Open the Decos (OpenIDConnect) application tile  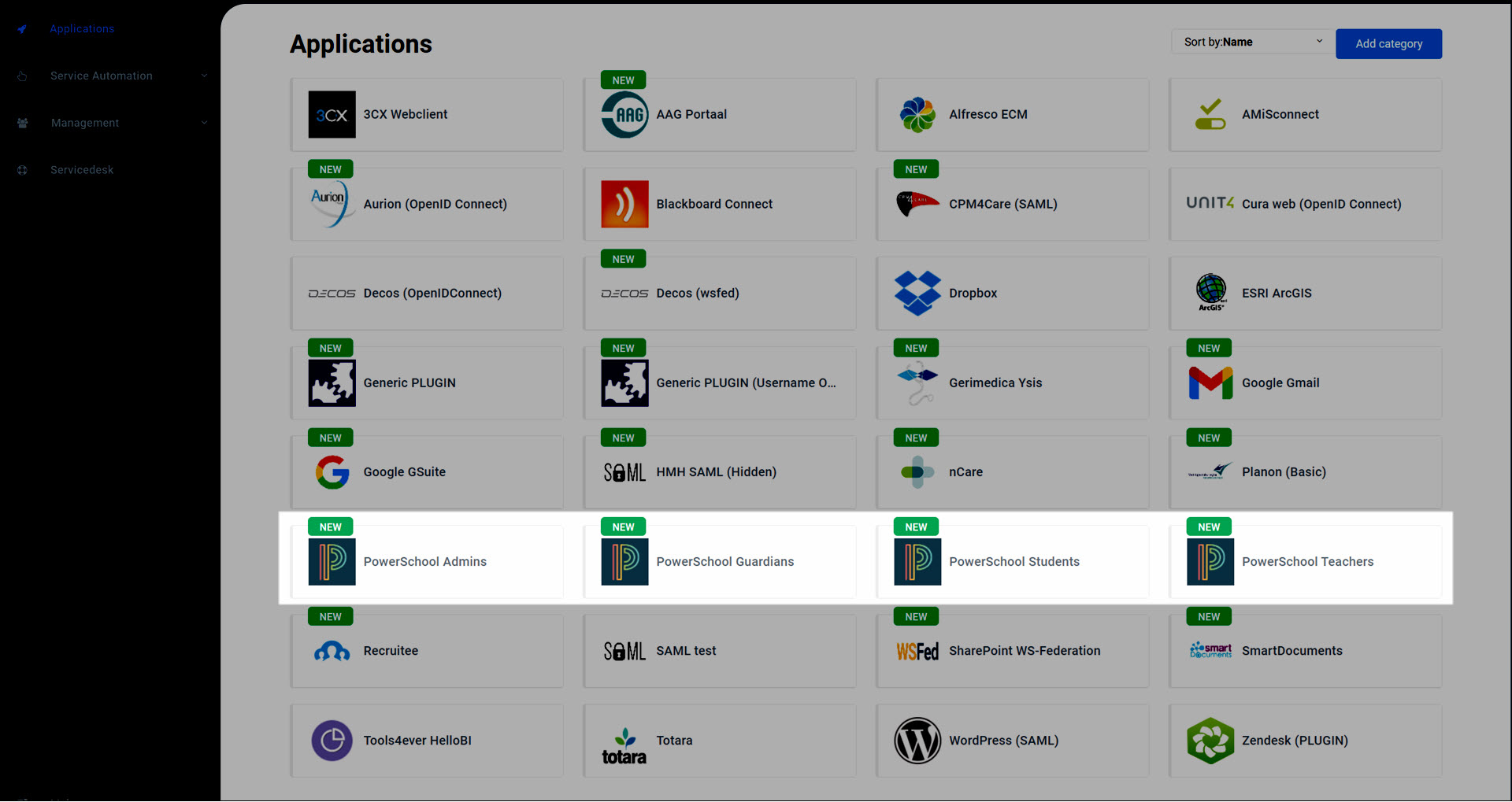coord(427,294)
